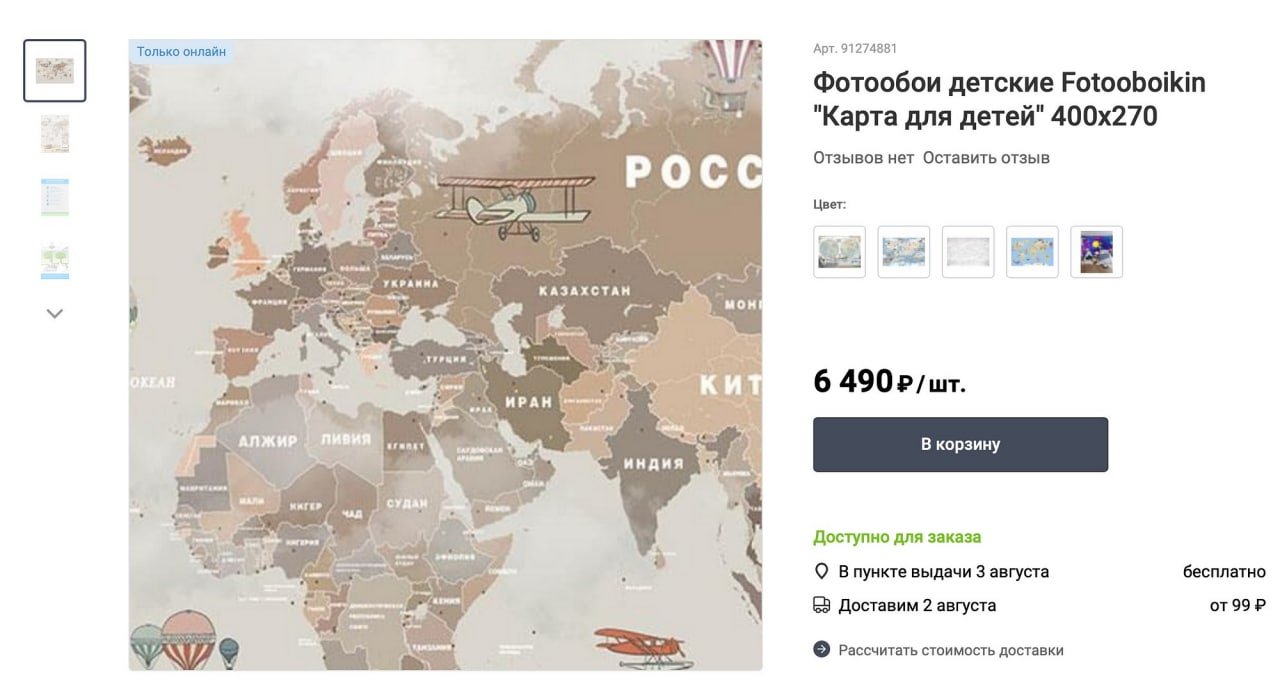This screenshot has height=686, width=1280.
Task: Click the delivery truck icon
Action: tap(822, 605)
